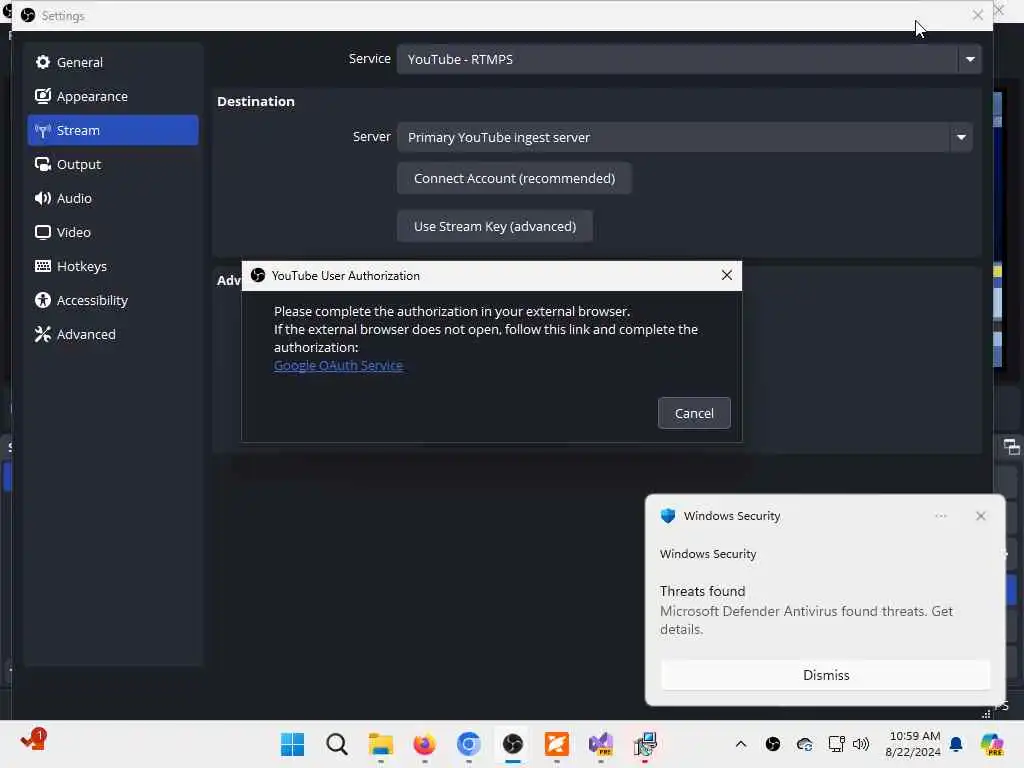Open network settings from system tray
The height and width of the screenshot is (768, 1024).
(836, 744)
